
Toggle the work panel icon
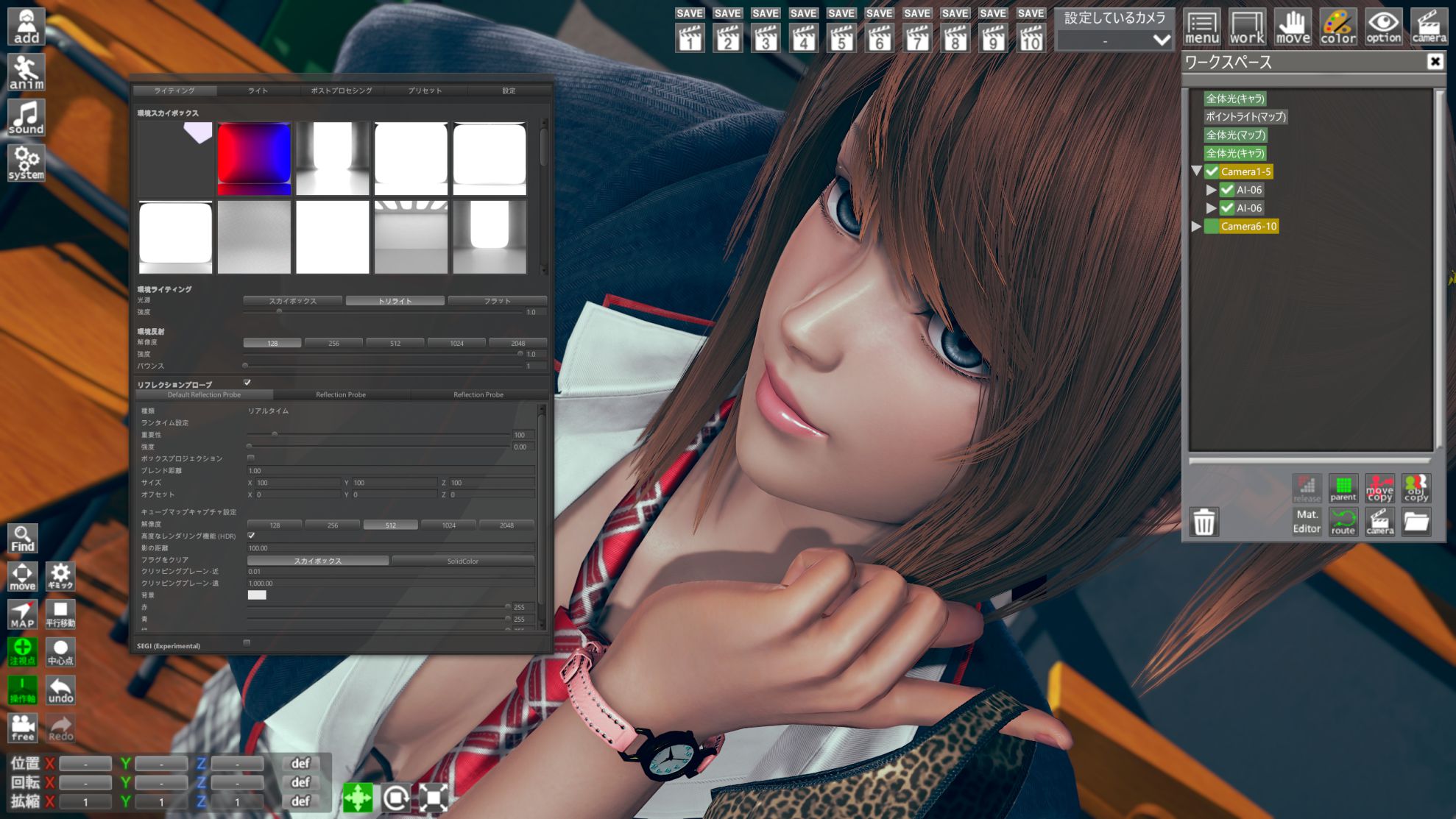(1247, 27)
